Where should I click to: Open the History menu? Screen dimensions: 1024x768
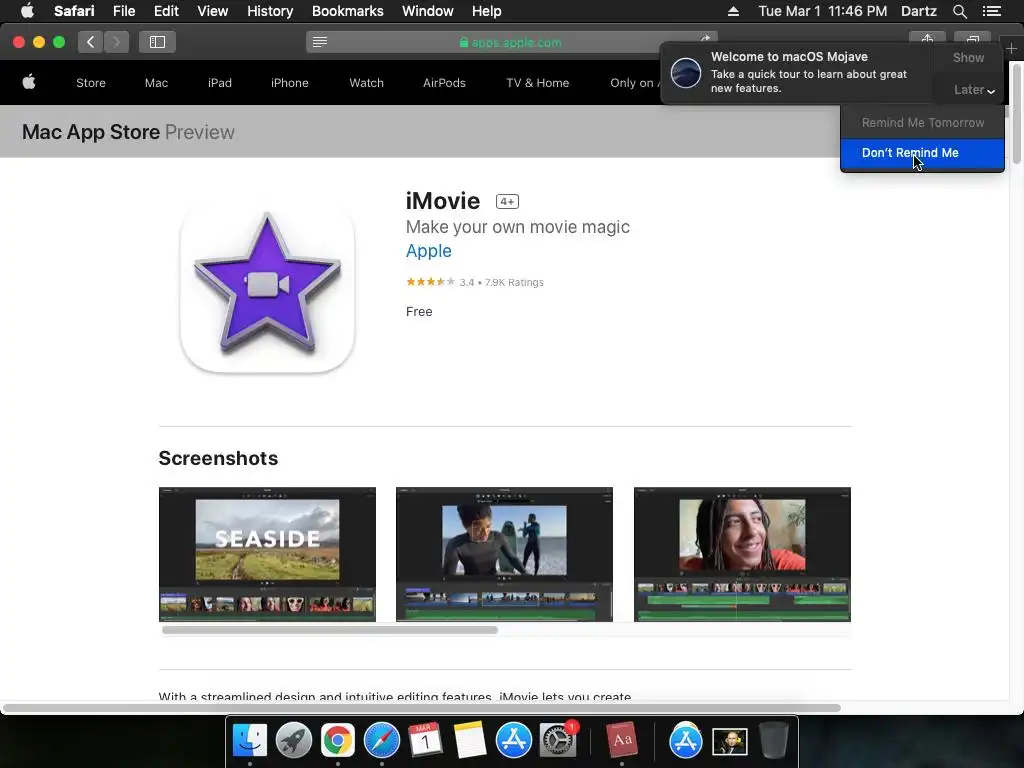tap(270, 11)
